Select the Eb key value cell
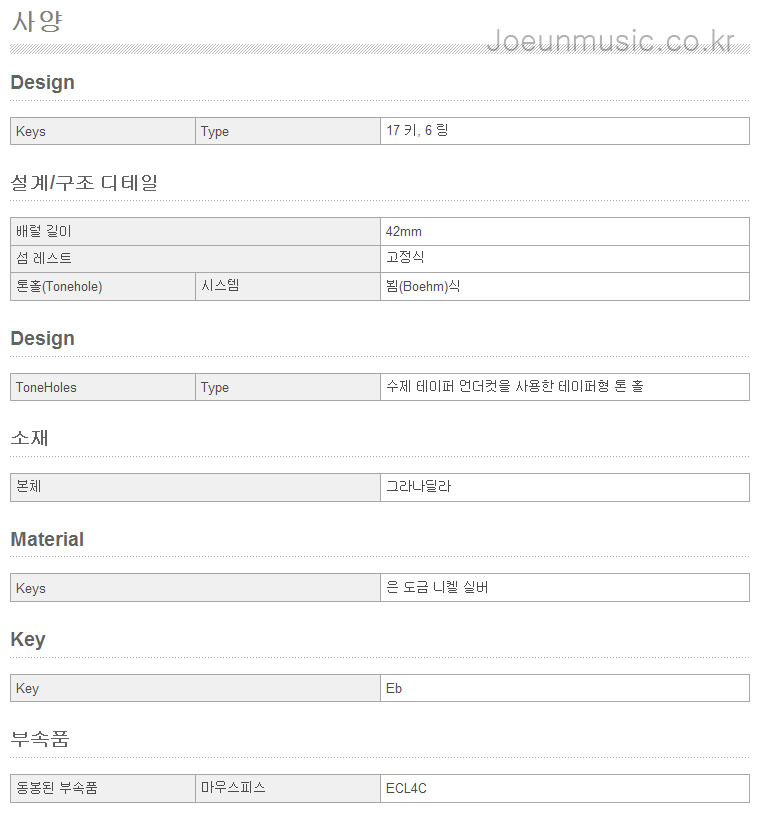Image resolution: width=763 pixels, height=816 pixels. [565, 688]
